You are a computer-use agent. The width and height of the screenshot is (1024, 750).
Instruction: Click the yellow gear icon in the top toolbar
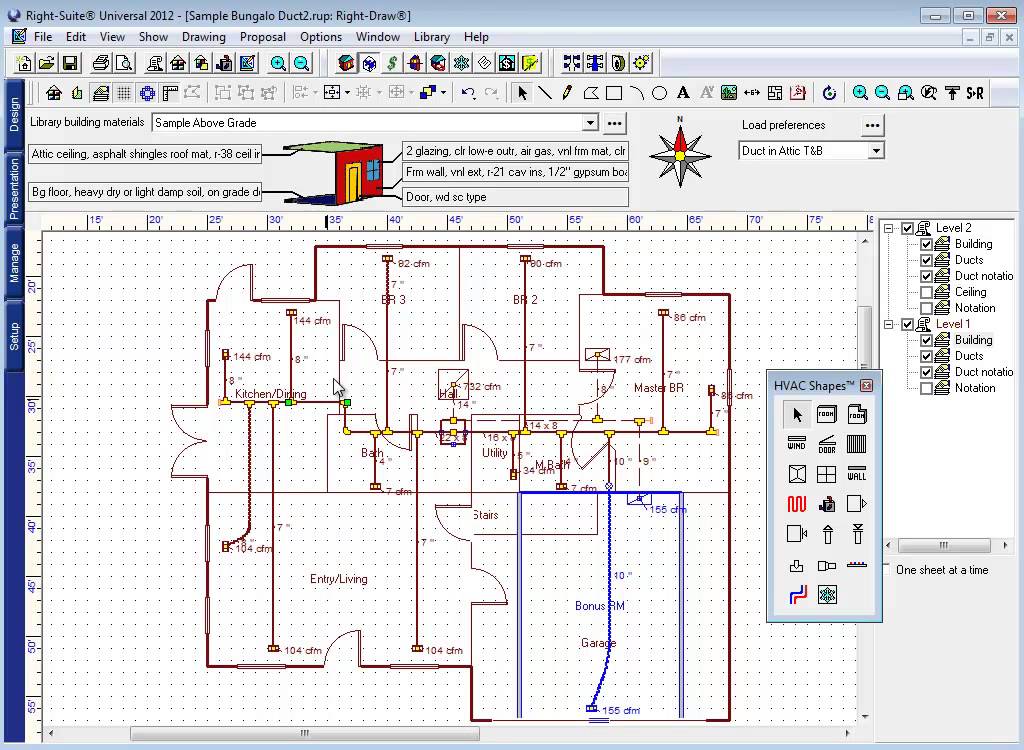(x=641, y=63)
